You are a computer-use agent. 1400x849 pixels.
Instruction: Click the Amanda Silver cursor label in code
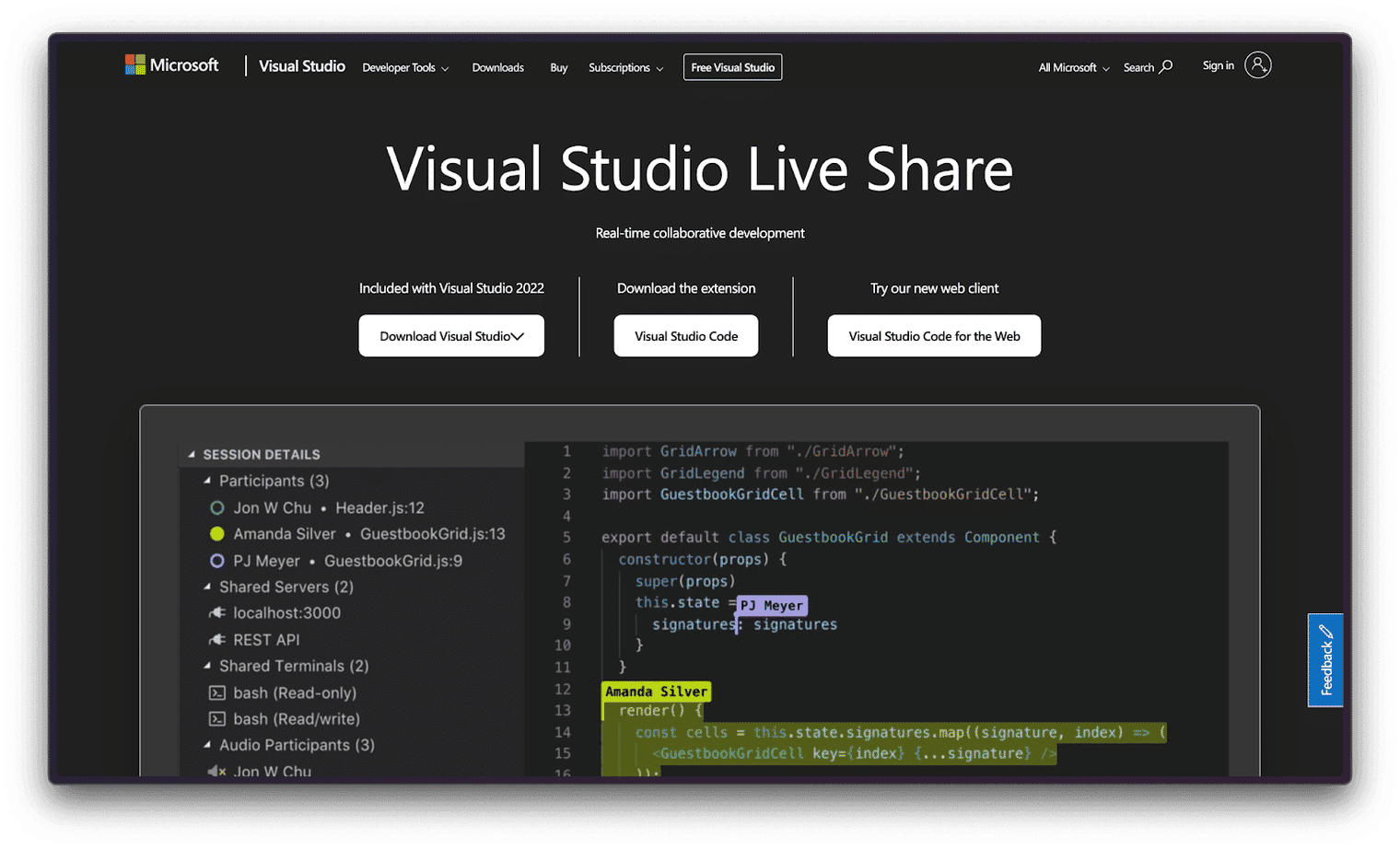point(656,692)
